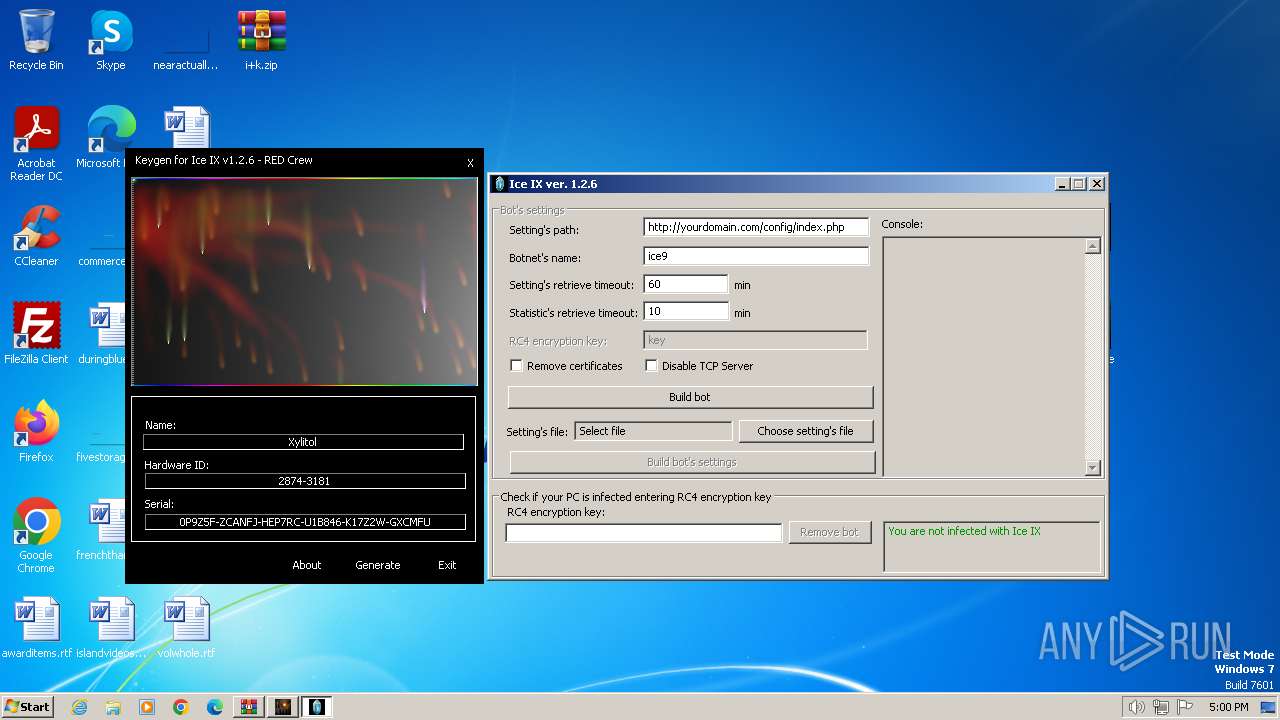The height and width of the screenshot is (720, 1280).
Task: Click the Select file setting's field
Action: point(653,431)
